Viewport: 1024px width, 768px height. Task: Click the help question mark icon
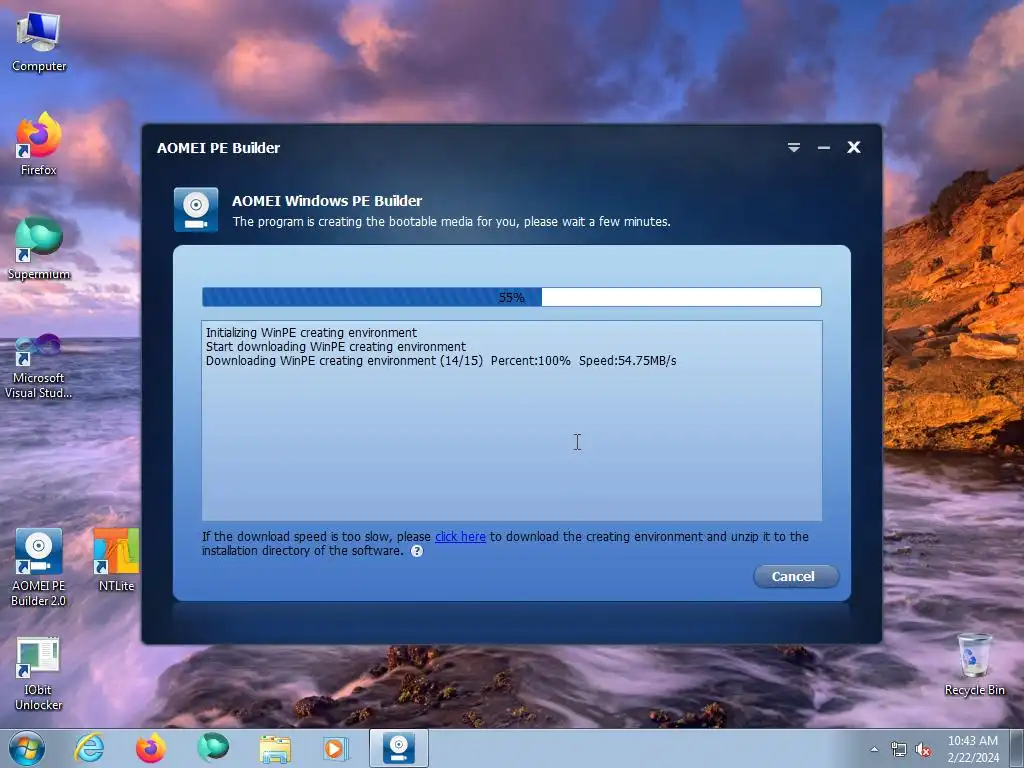click(x=417, y=551)
